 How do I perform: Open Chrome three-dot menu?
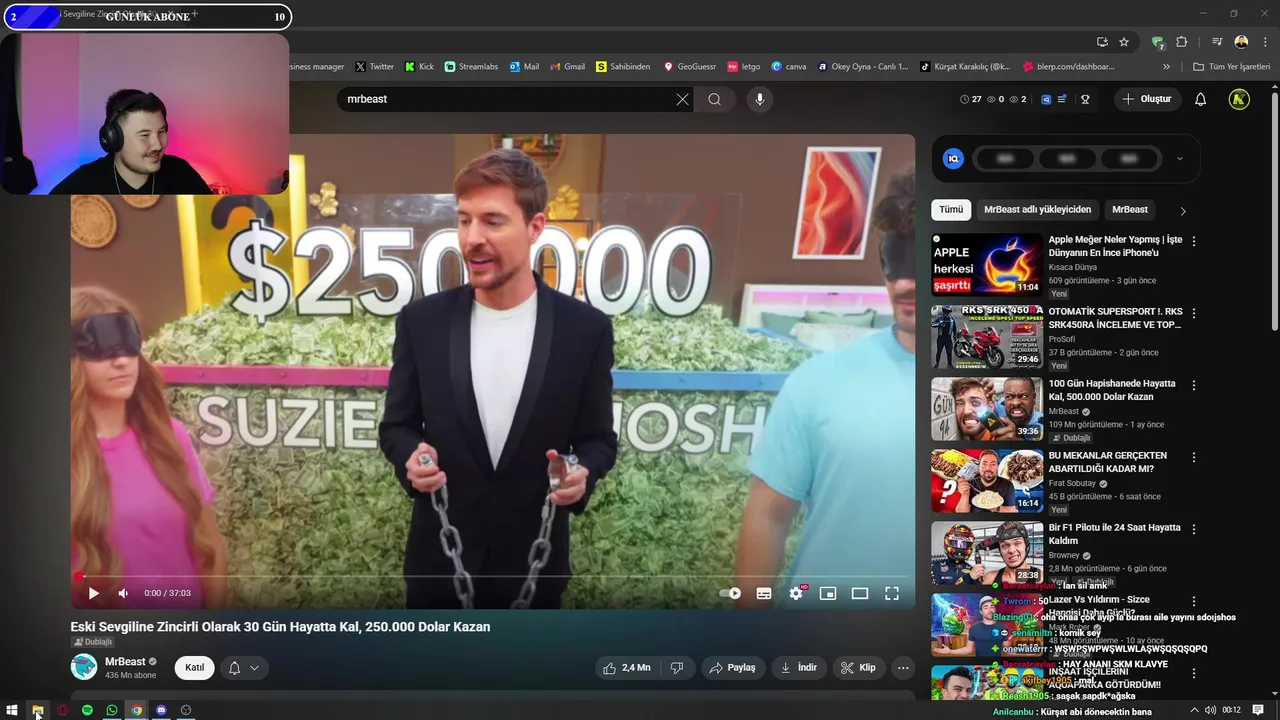pyautogui.click(x=1263, y=42)
